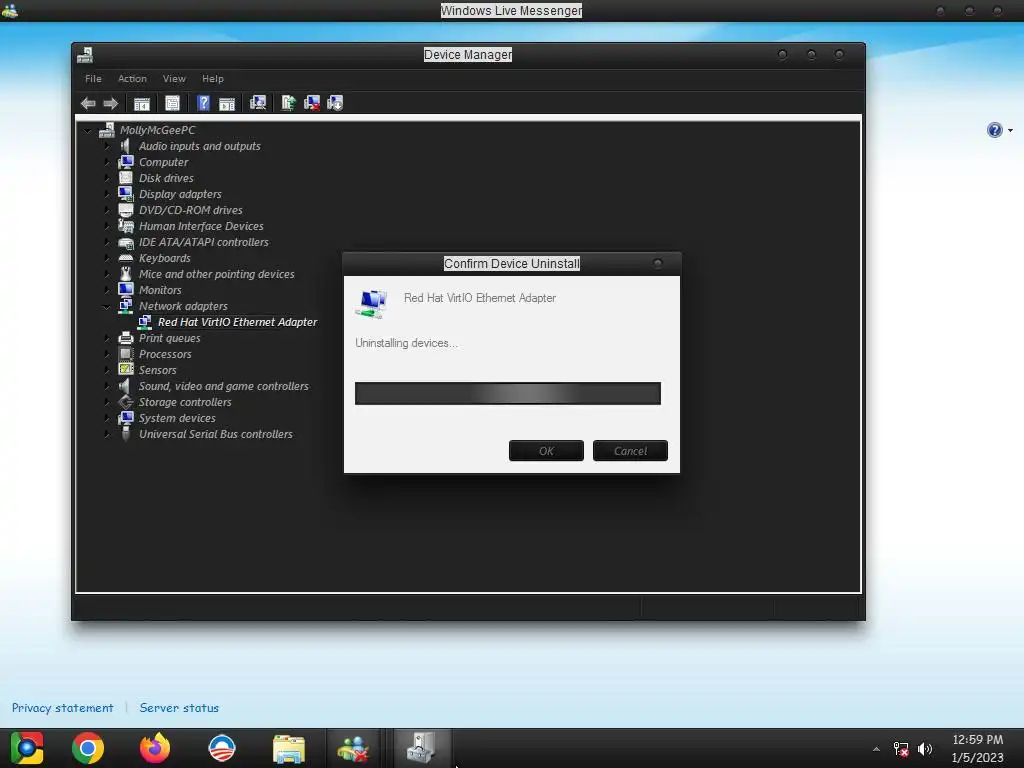Click the blue Help question-mark toolbar icon
1024x768 pixels.
click(204, 103)
